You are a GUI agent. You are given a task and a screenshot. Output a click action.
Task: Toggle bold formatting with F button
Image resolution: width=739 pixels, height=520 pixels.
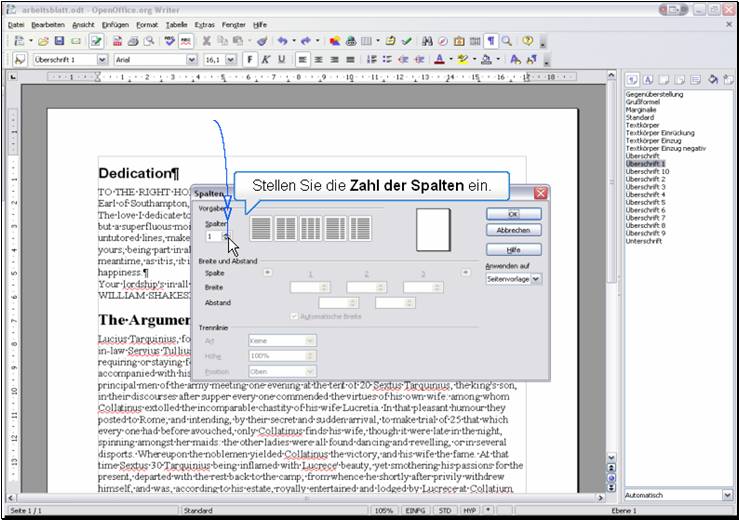pyautogui.click(x=250, y=60)
